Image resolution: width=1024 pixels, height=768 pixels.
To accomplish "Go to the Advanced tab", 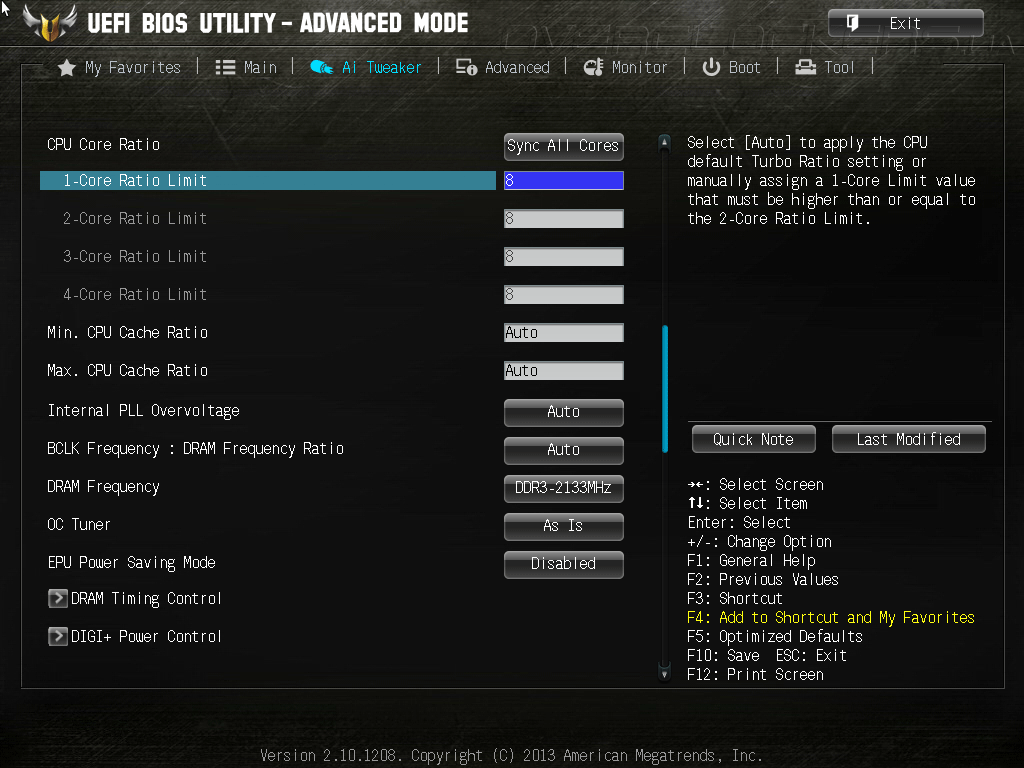I will (503, 67).
